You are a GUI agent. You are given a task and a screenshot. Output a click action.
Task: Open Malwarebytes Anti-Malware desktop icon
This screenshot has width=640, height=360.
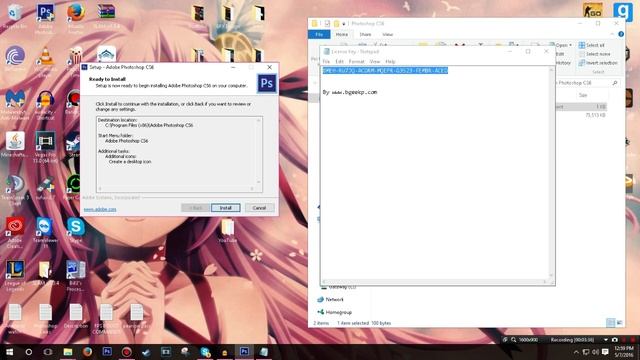tap(15, 104)
